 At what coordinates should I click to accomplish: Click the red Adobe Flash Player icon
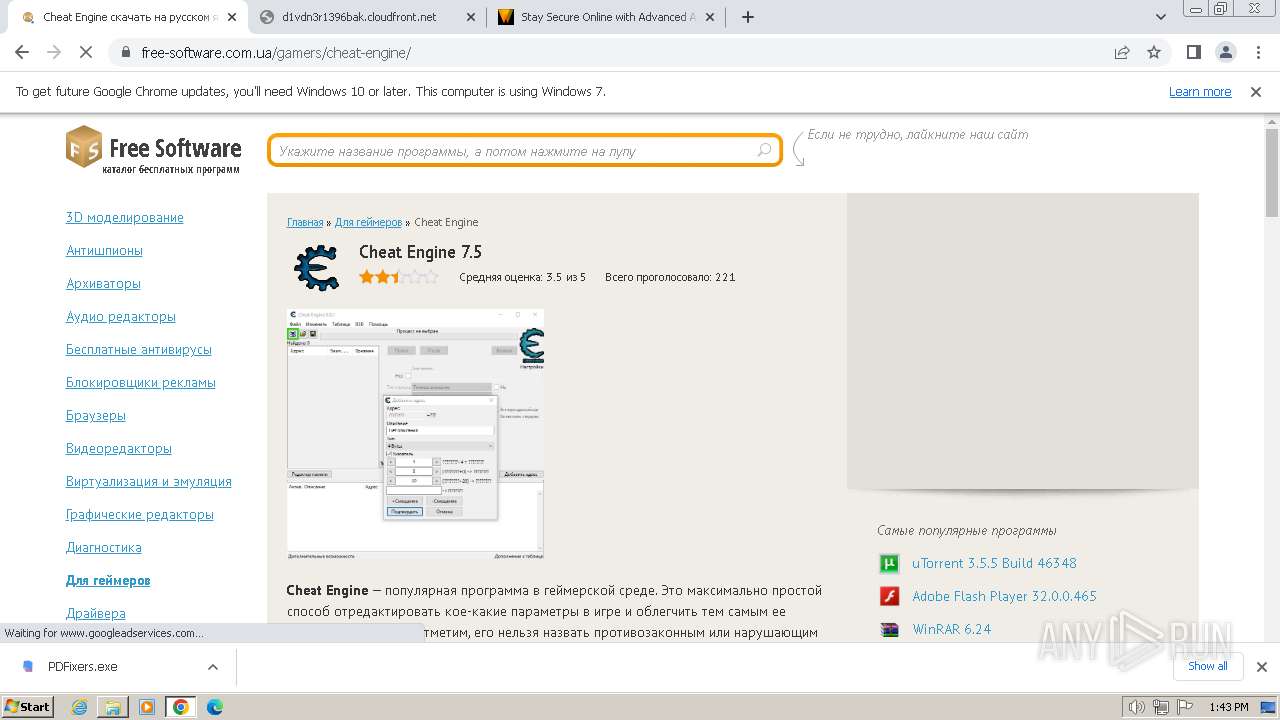[x=889, y=596]
